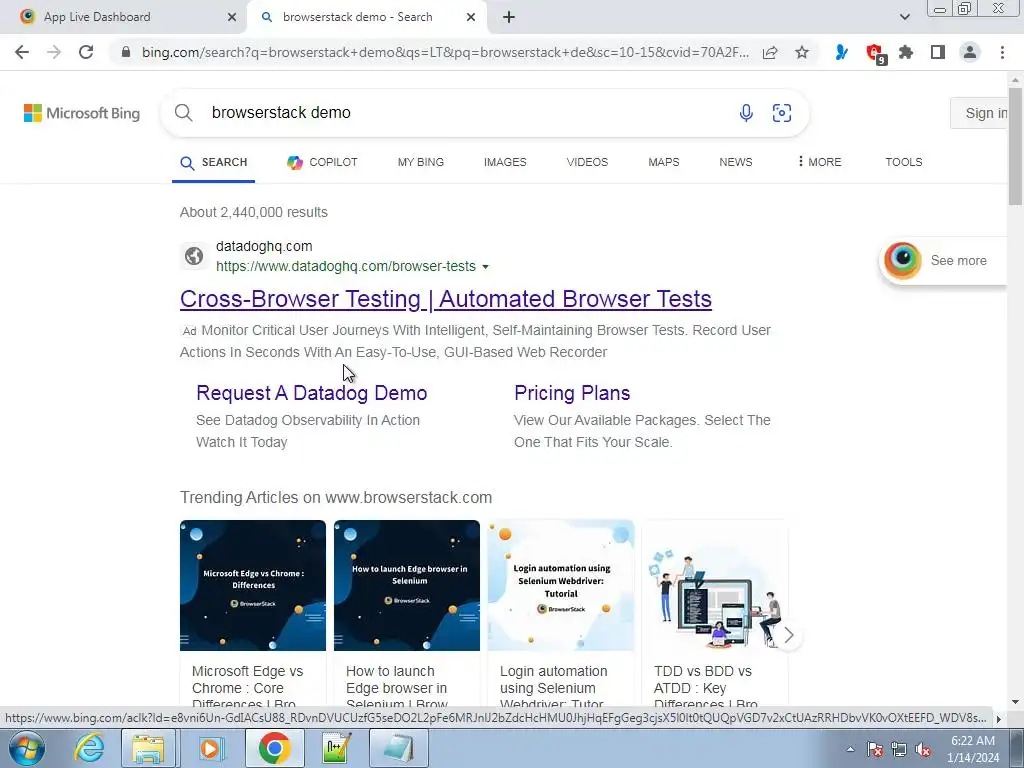Open the Microsoft Edge vs Chrome thumbnail
This screenshot has height=768, width=1024.
coord(253,585)
